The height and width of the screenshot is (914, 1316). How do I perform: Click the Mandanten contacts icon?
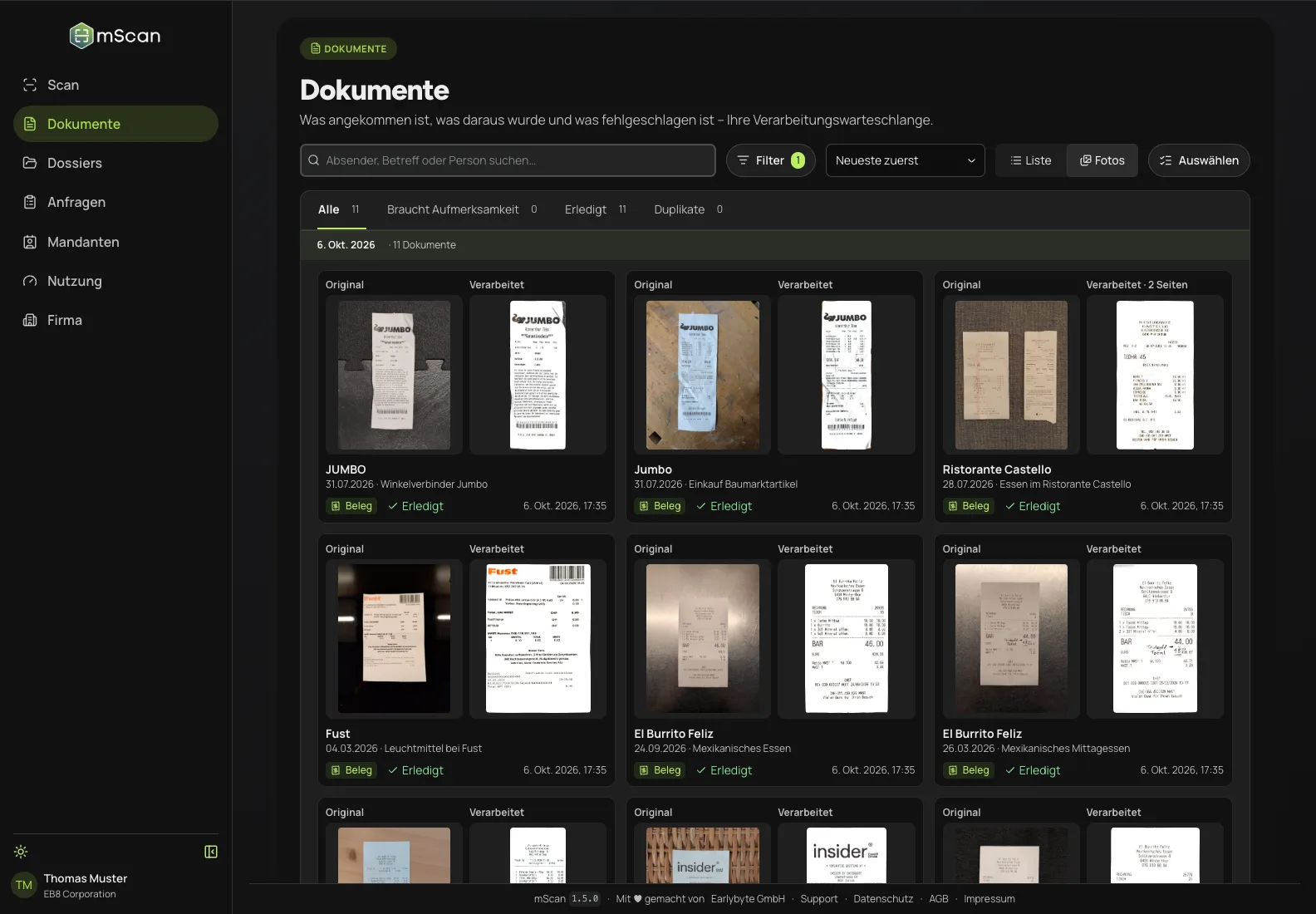tap(30, 242)
